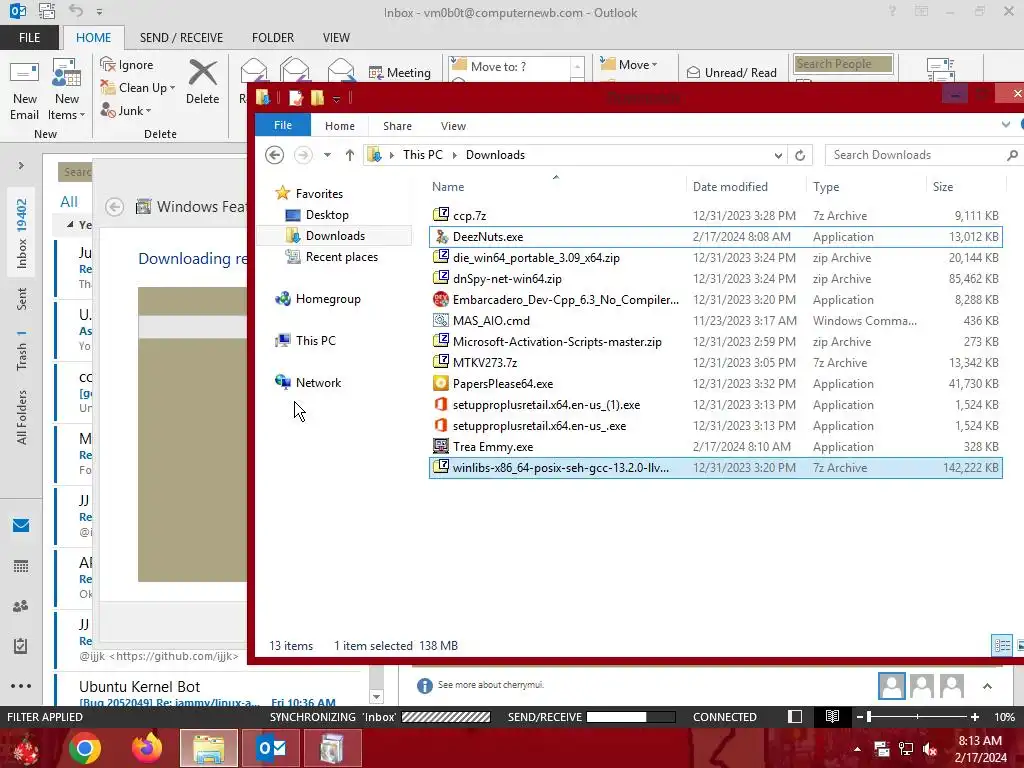The image size is (1024, 768).
Task: Open recent locations dropdown in Explorer
Action: tap(327, 155)
